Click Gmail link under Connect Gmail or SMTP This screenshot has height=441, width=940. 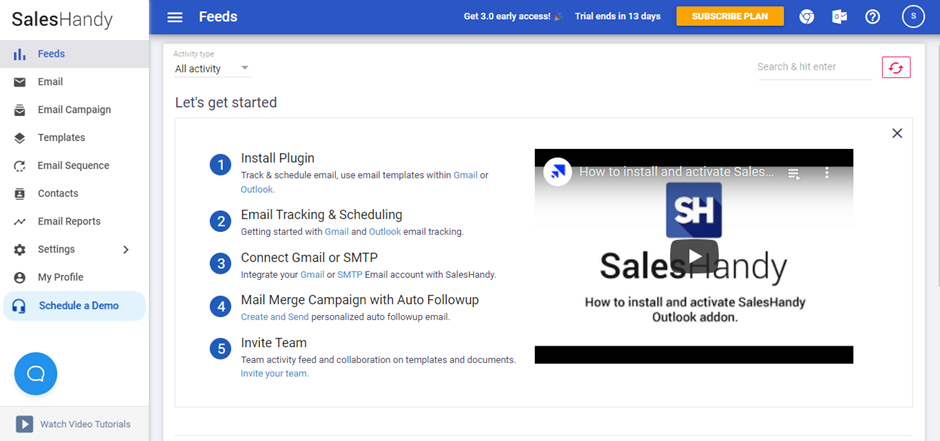coord(312,275)
